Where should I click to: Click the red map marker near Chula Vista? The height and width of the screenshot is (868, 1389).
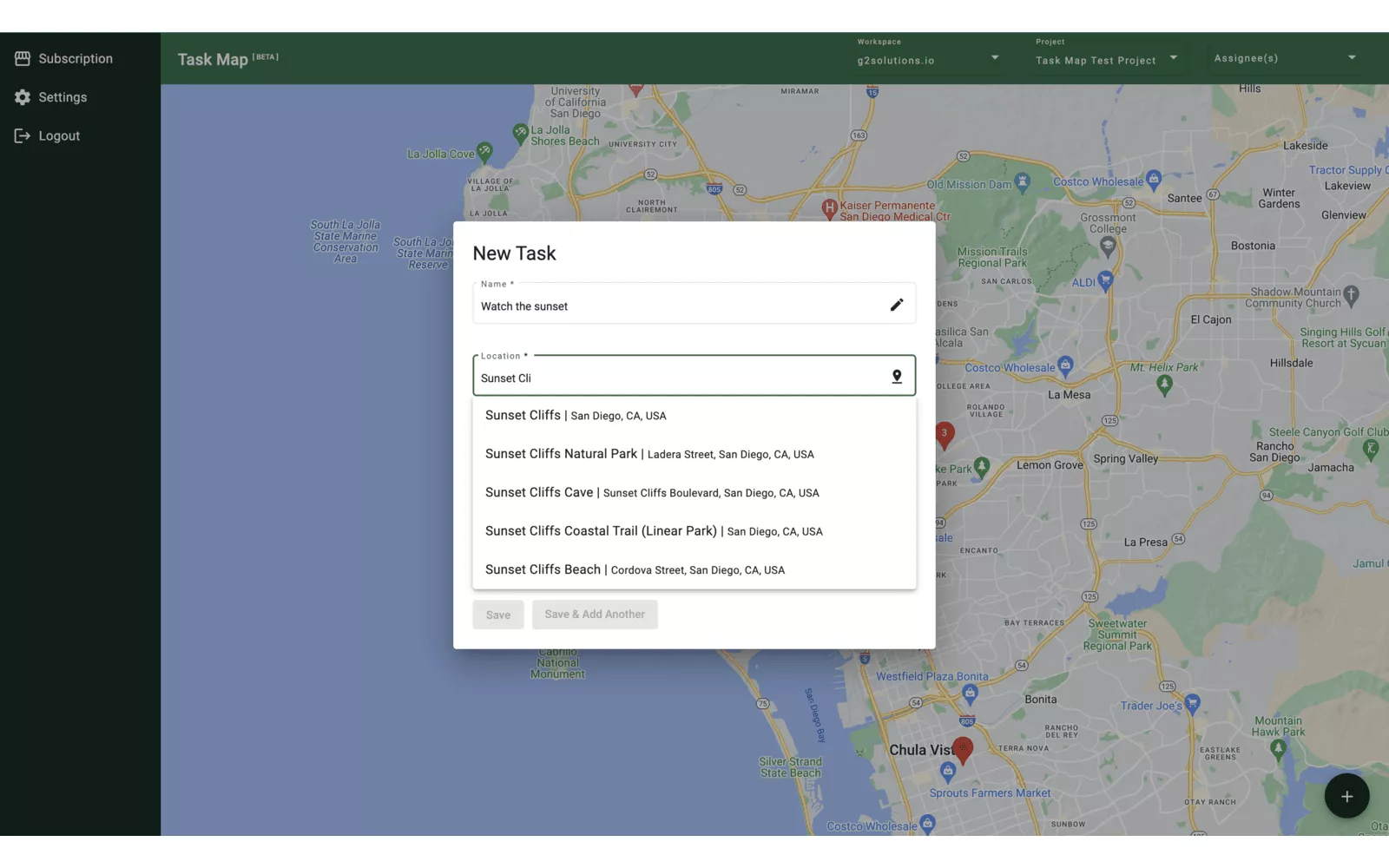[963, 748]
